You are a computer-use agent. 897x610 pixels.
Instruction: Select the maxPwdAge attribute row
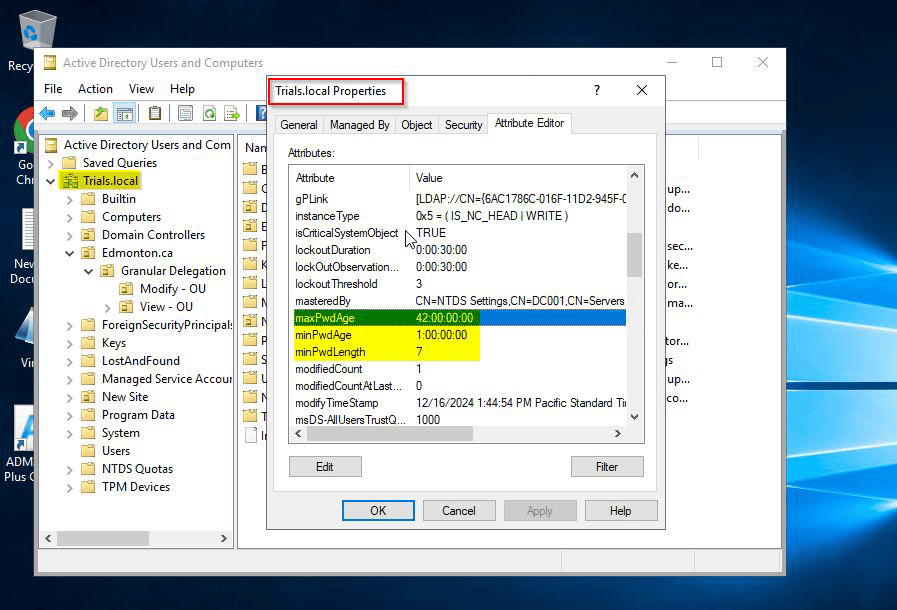pos(459,318)
